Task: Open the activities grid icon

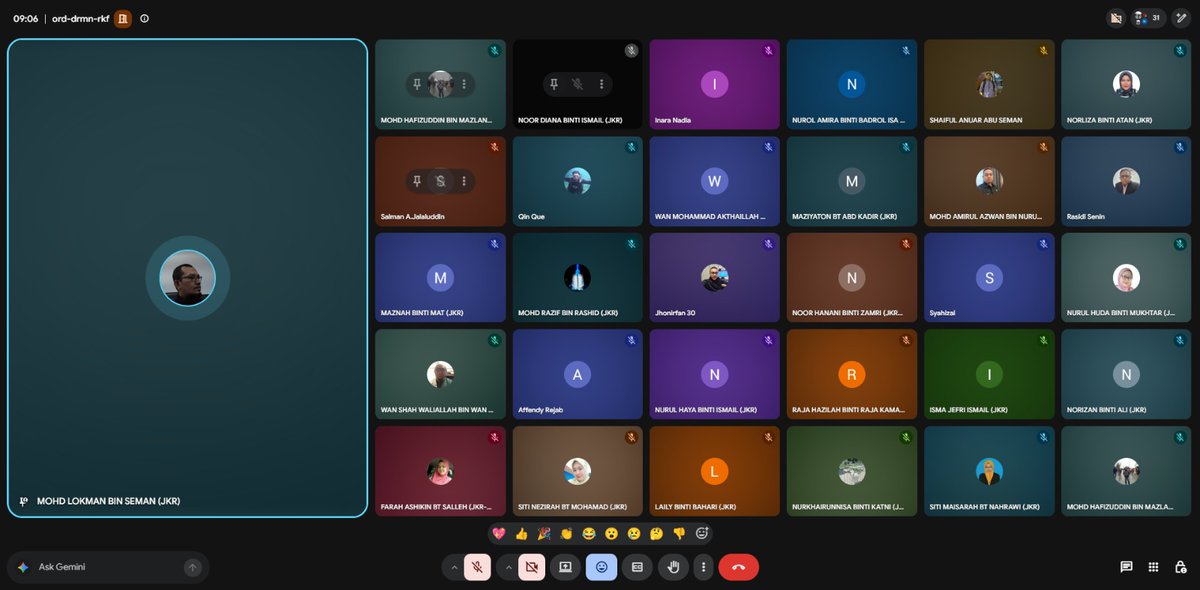Action: point(1153,567)
